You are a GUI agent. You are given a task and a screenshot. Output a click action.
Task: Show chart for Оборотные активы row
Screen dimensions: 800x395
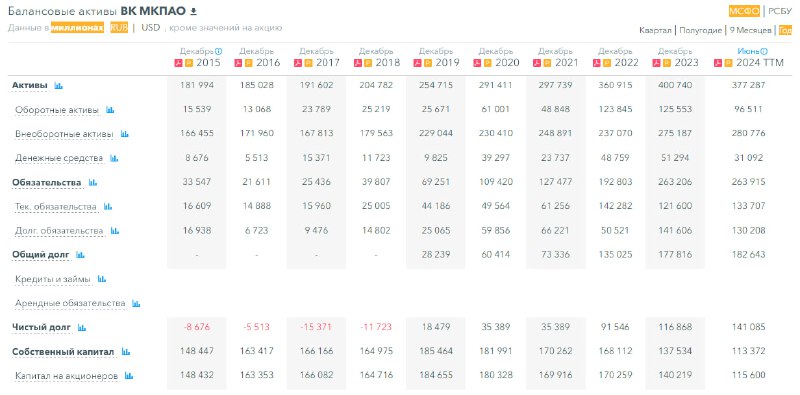coord(110,110)
